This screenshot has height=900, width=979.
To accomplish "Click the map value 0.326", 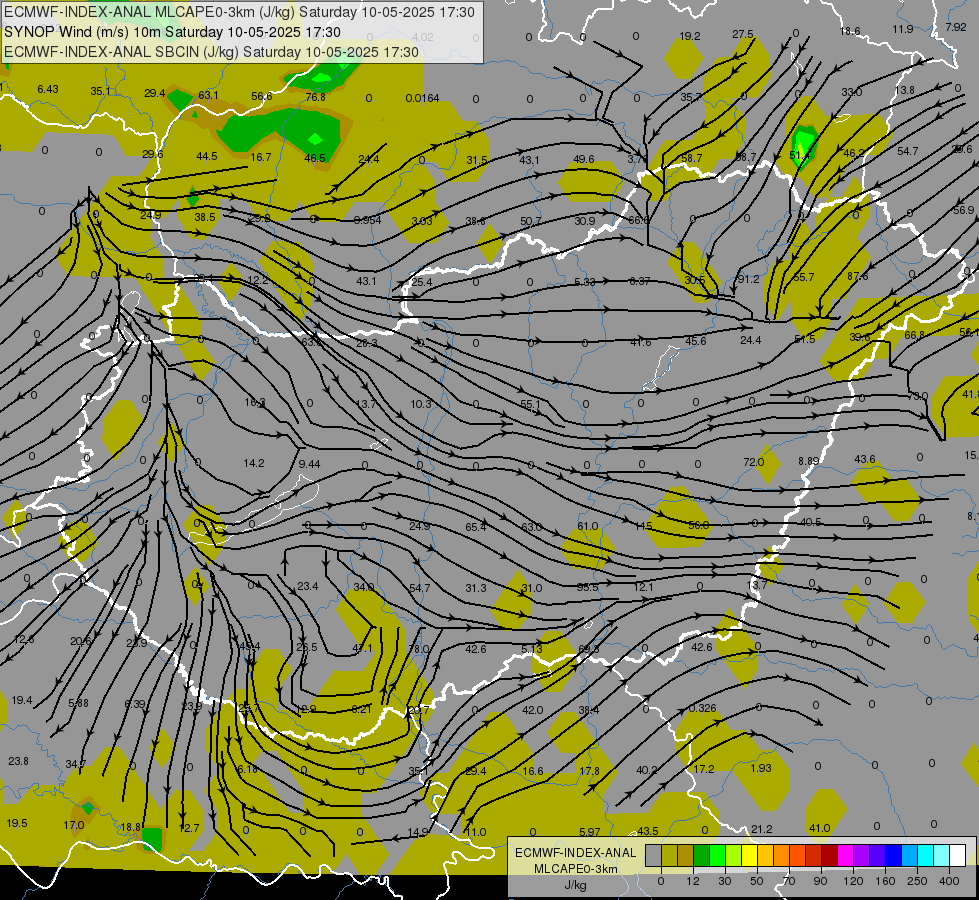I will (x=702, y=708).
